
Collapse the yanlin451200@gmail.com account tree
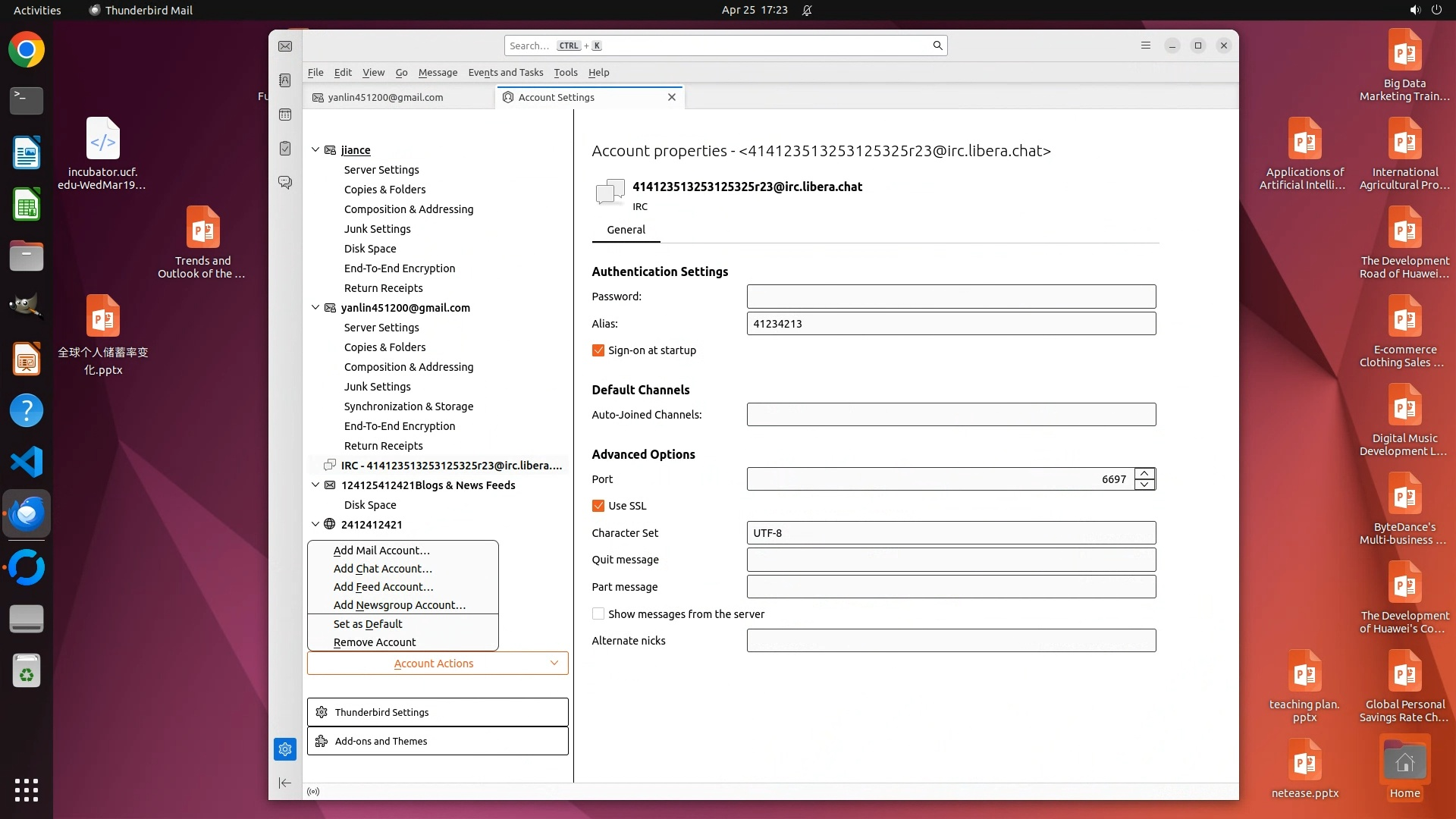coord(315,308)
